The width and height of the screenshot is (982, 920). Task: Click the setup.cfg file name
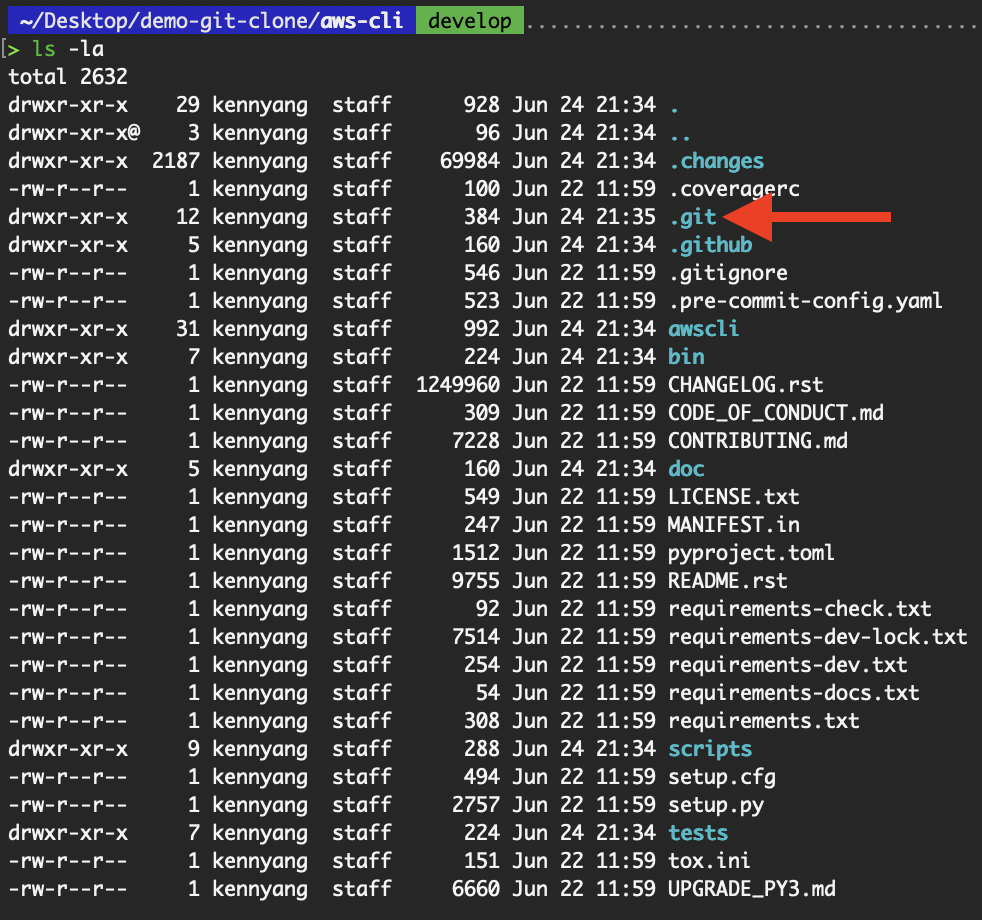(721, 777)
